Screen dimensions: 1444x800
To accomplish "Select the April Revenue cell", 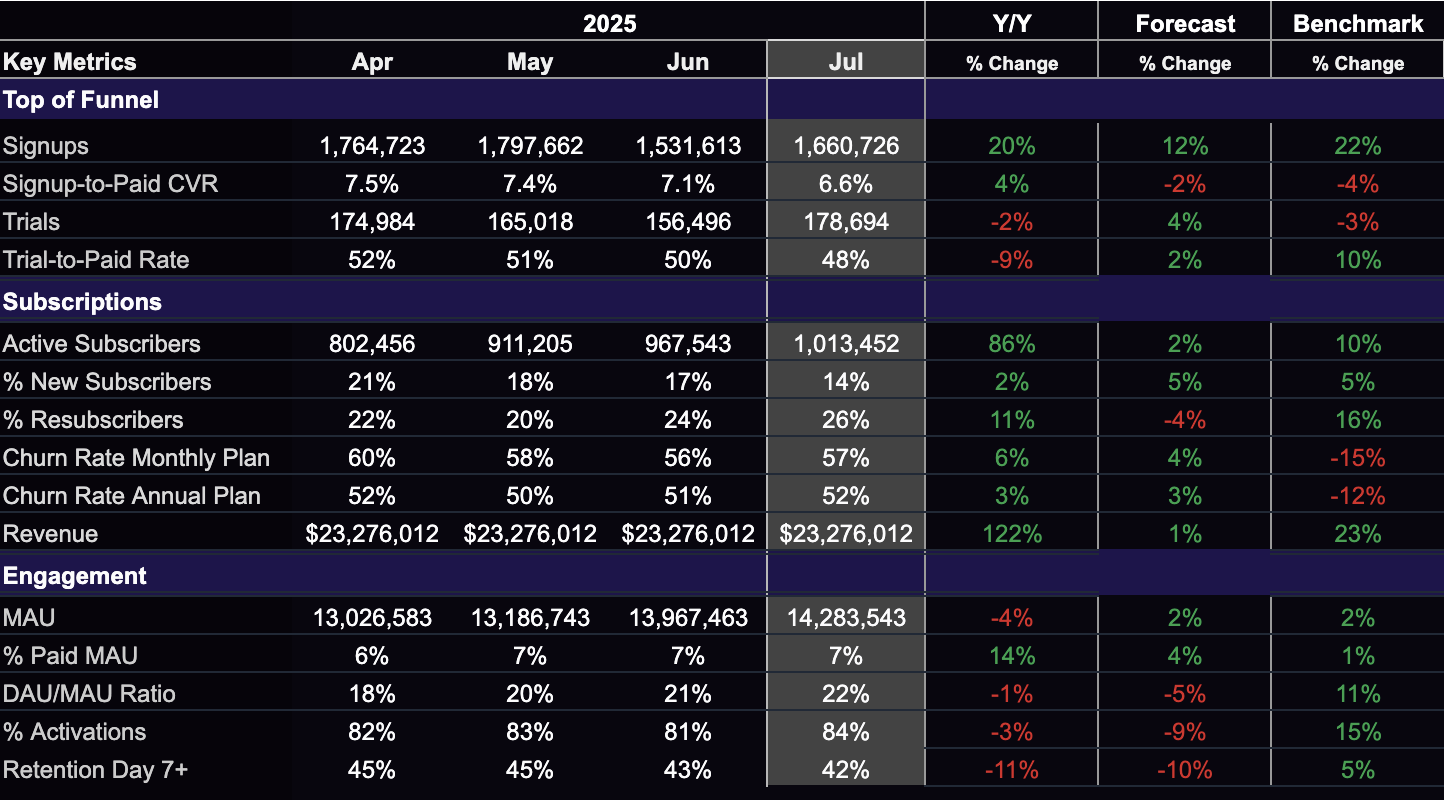I will [372, 534].
